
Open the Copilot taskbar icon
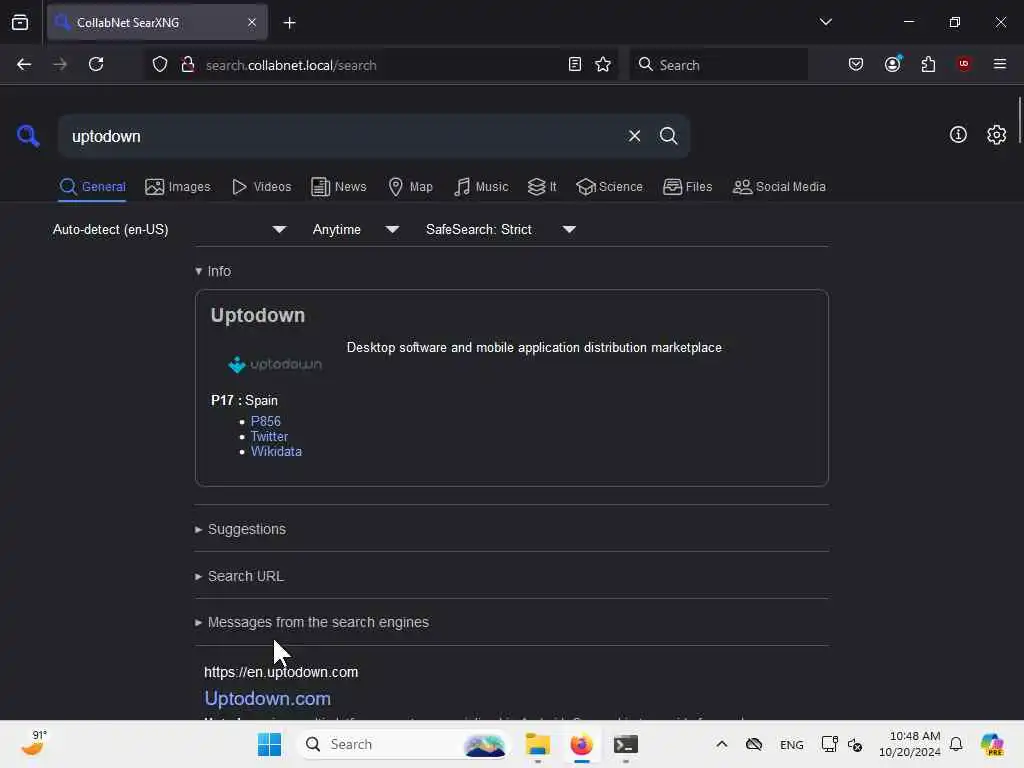point(992,744)
